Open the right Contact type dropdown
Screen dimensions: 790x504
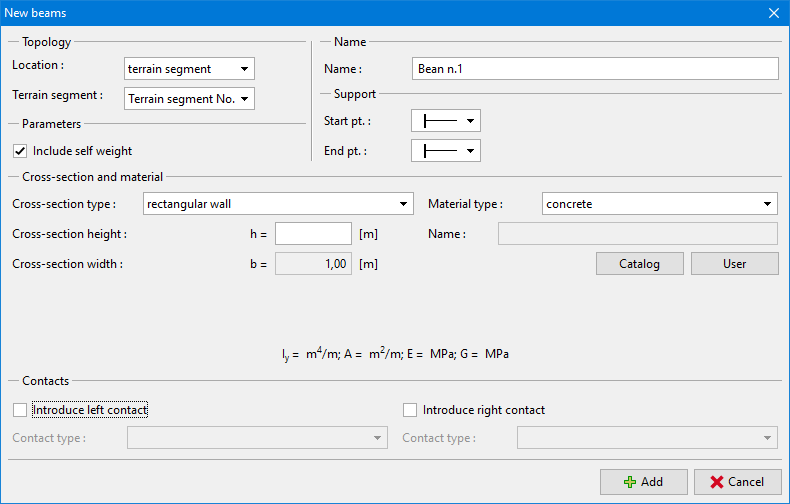(647, 438)
